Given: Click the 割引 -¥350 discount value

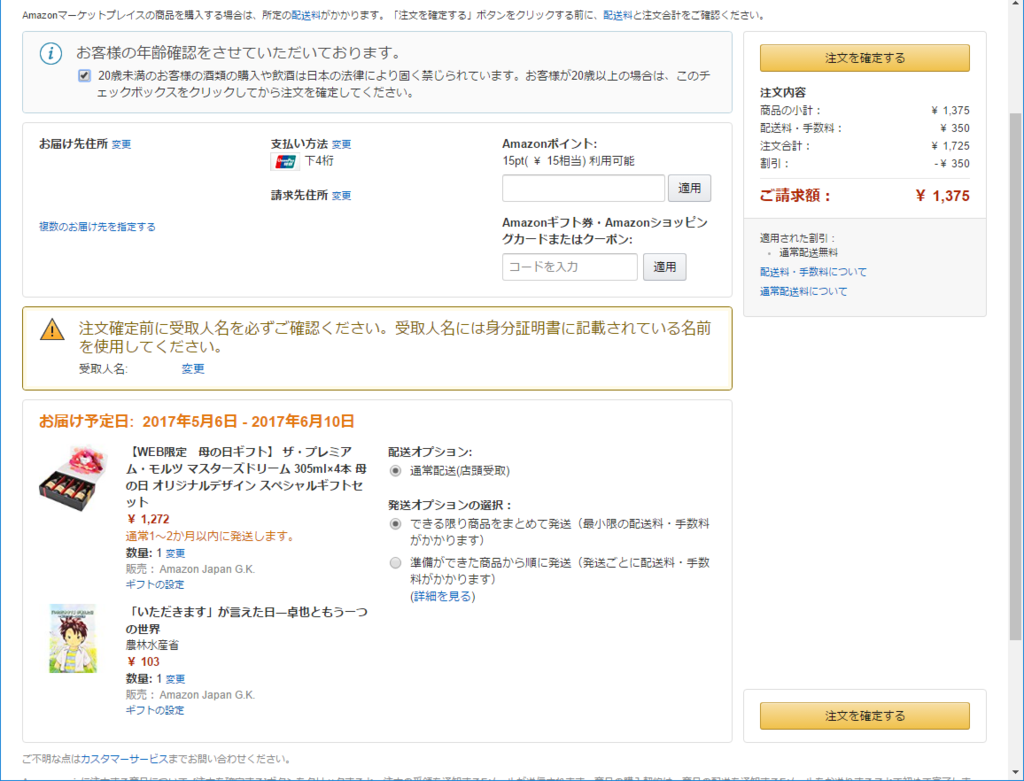Looking at the screenshot, I should click(952, 163).
